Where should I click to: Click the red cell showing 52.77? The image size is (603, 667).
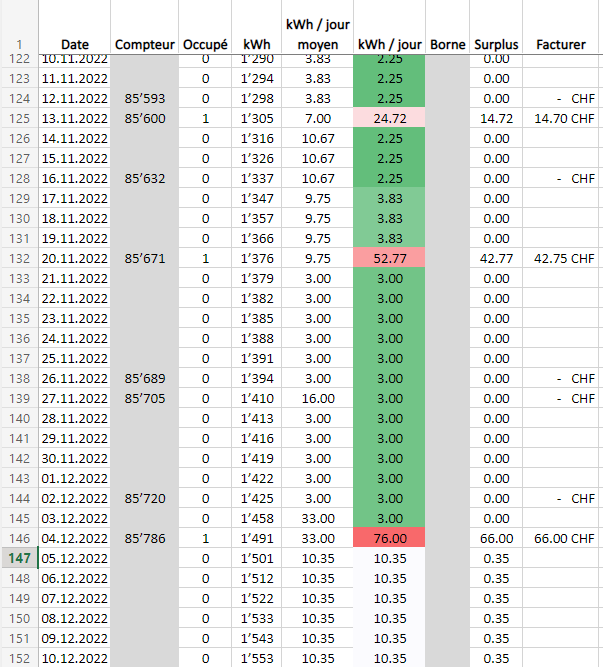point(389,258)
